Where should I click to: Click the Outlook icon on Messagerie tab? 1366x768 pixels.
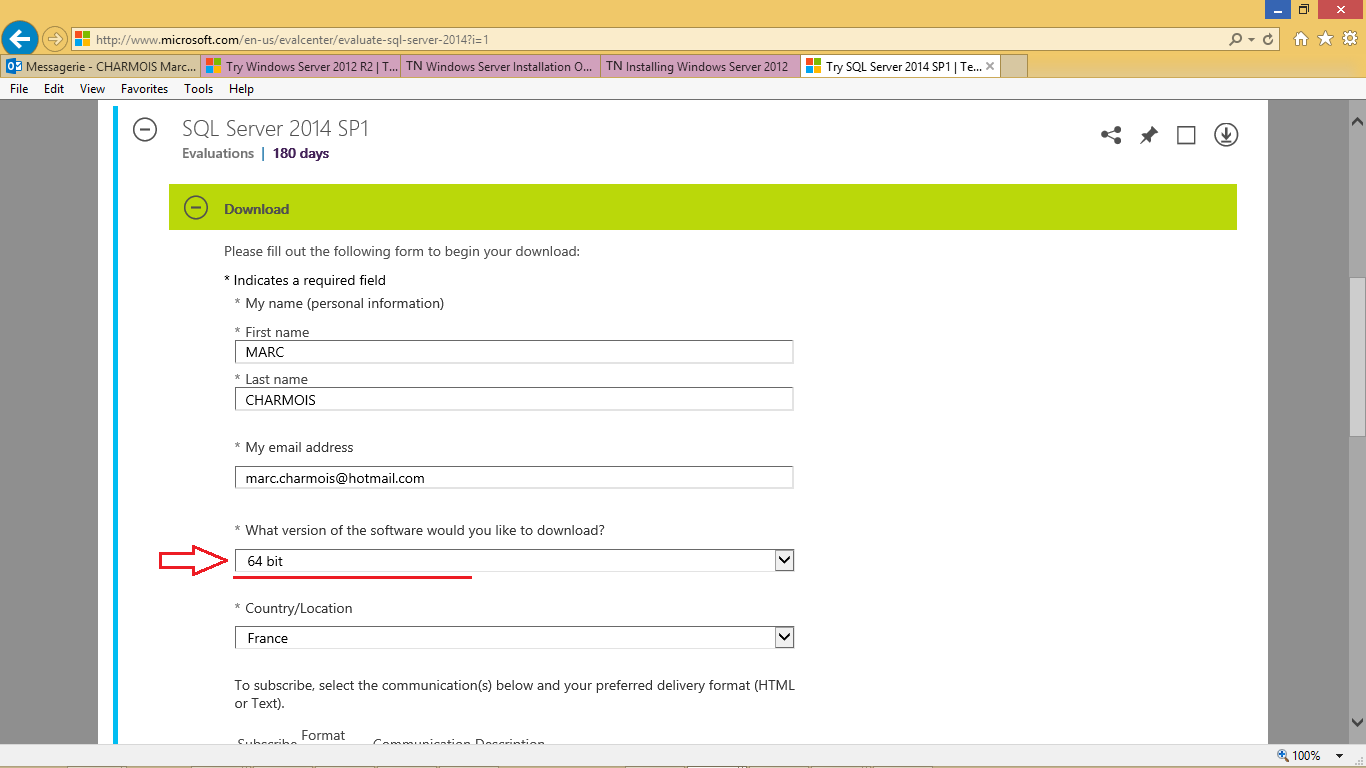[x=14, y=67]
